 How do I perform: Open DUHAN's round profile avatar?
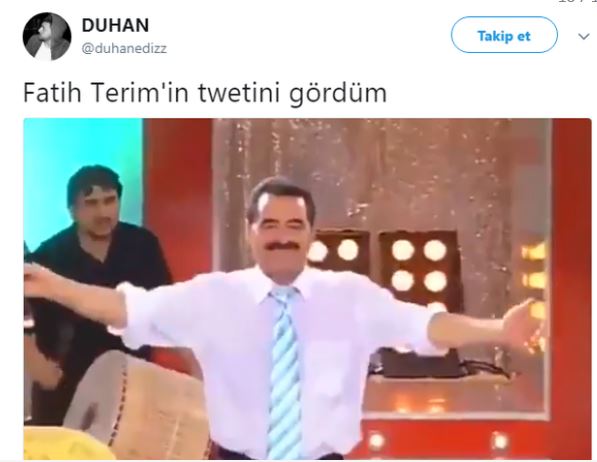(x=47, y=36)
